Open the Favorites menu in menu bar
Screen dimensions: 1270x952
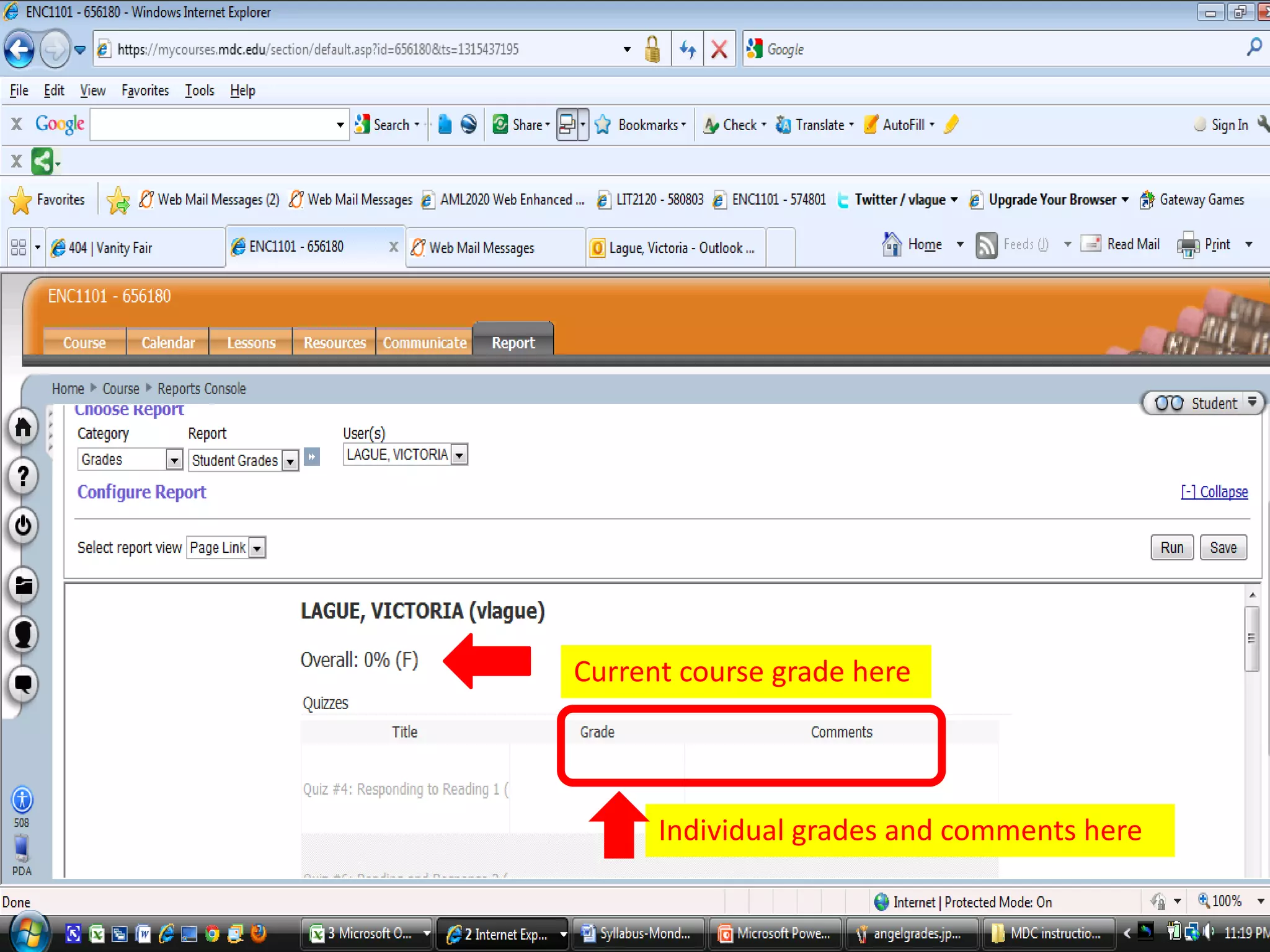click(145, 90)
